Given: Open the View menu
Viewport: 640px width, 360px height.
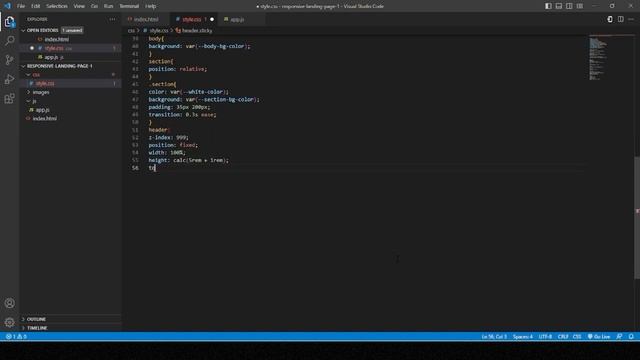Looking at the screenshot, I should [79, 6].
